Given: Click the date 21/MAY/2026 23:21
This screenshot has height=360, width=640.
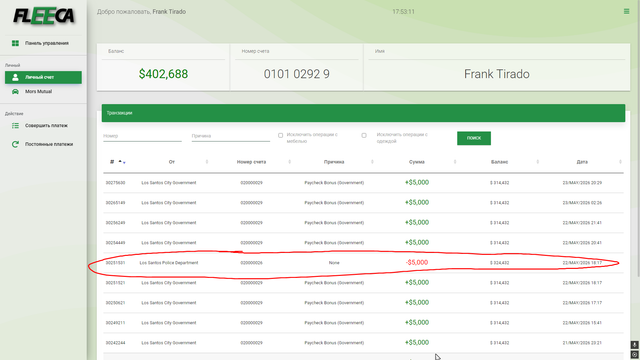Looking at the screenshot, I should pyautogui.click(x=582, y=343).
